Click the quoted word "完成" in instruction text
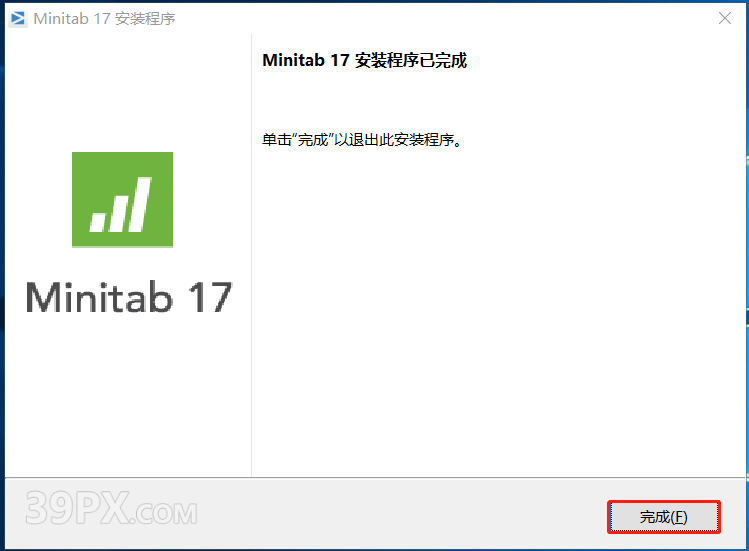Viewport: 749px width, 551px height. (x=312, y=140)
